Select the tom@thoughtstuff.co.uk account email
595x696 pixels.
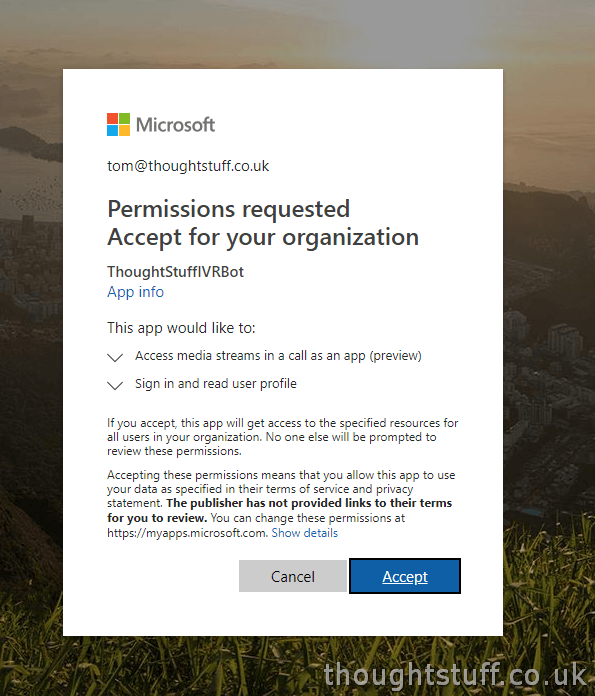point(188,166)
